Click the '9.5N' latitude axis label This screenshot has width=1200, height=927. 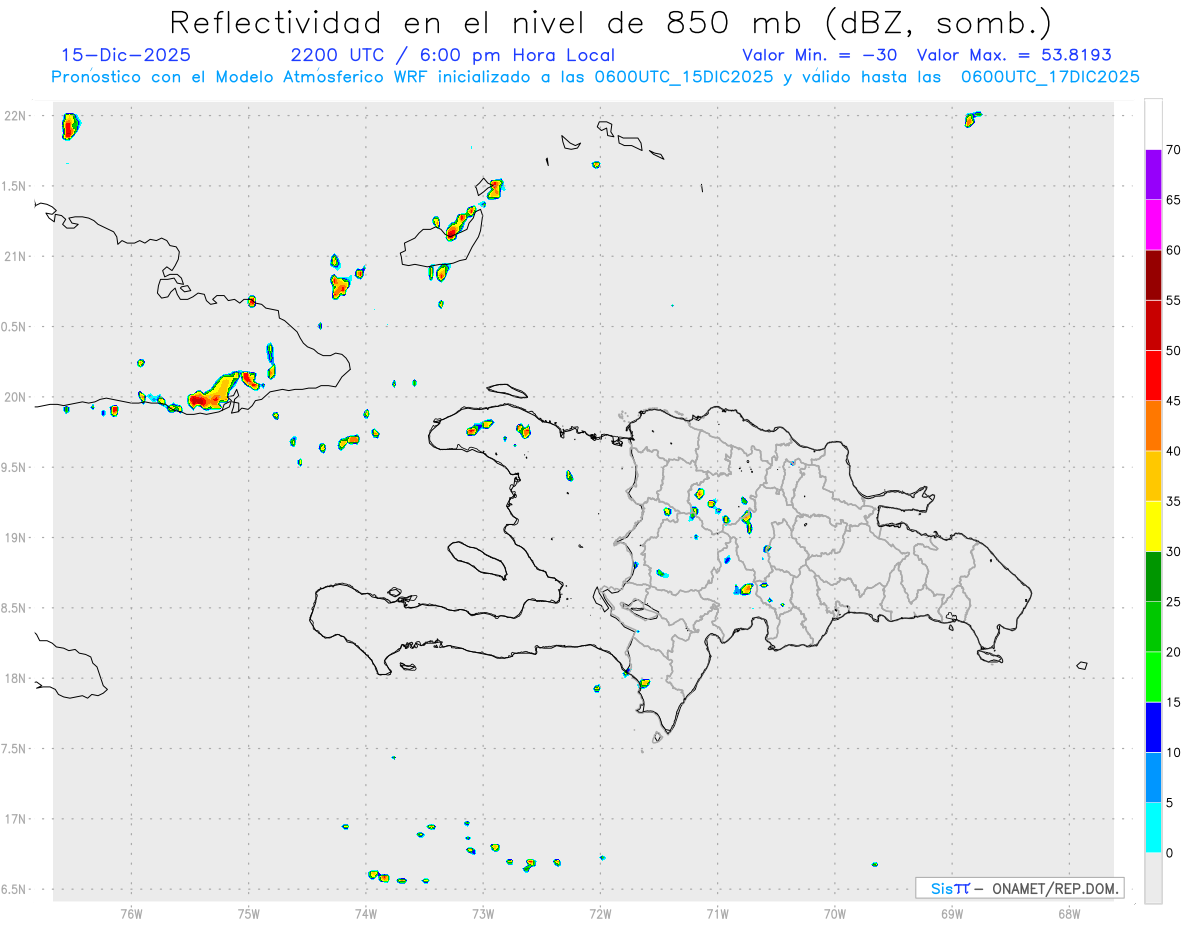[x=15, y=468]
